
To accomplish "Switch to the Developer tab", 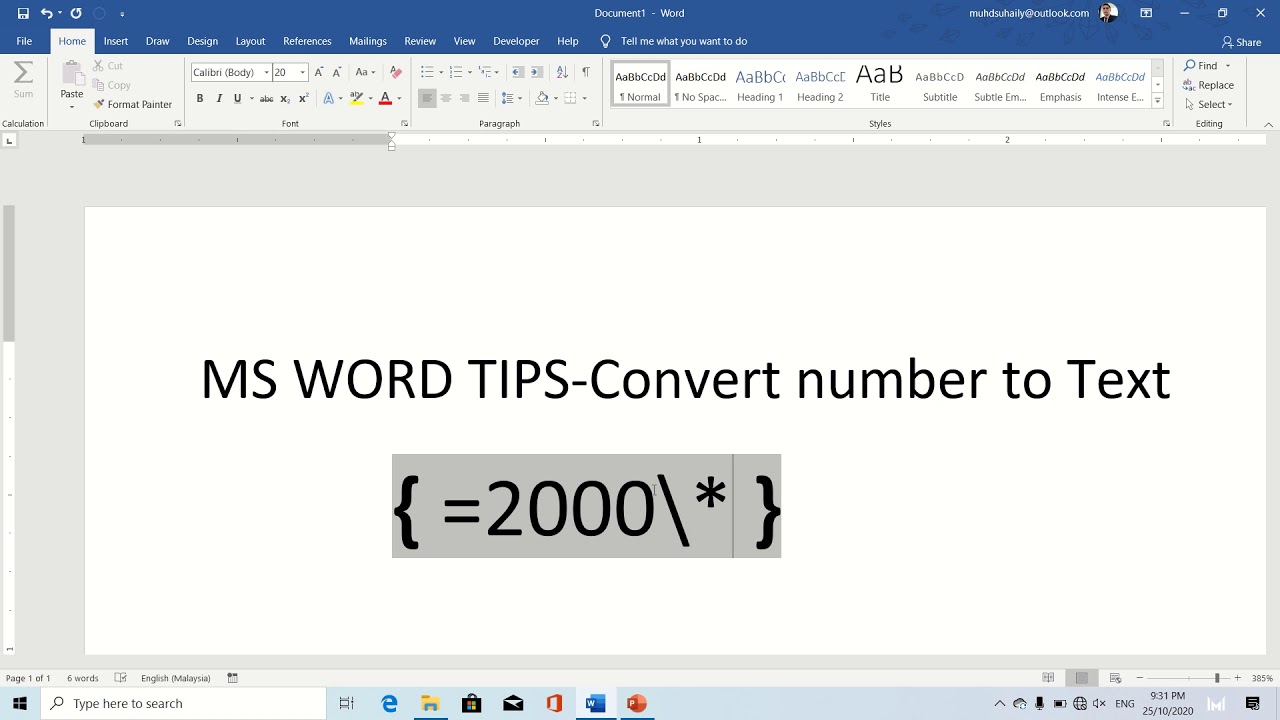I will (x=516, y=41).
